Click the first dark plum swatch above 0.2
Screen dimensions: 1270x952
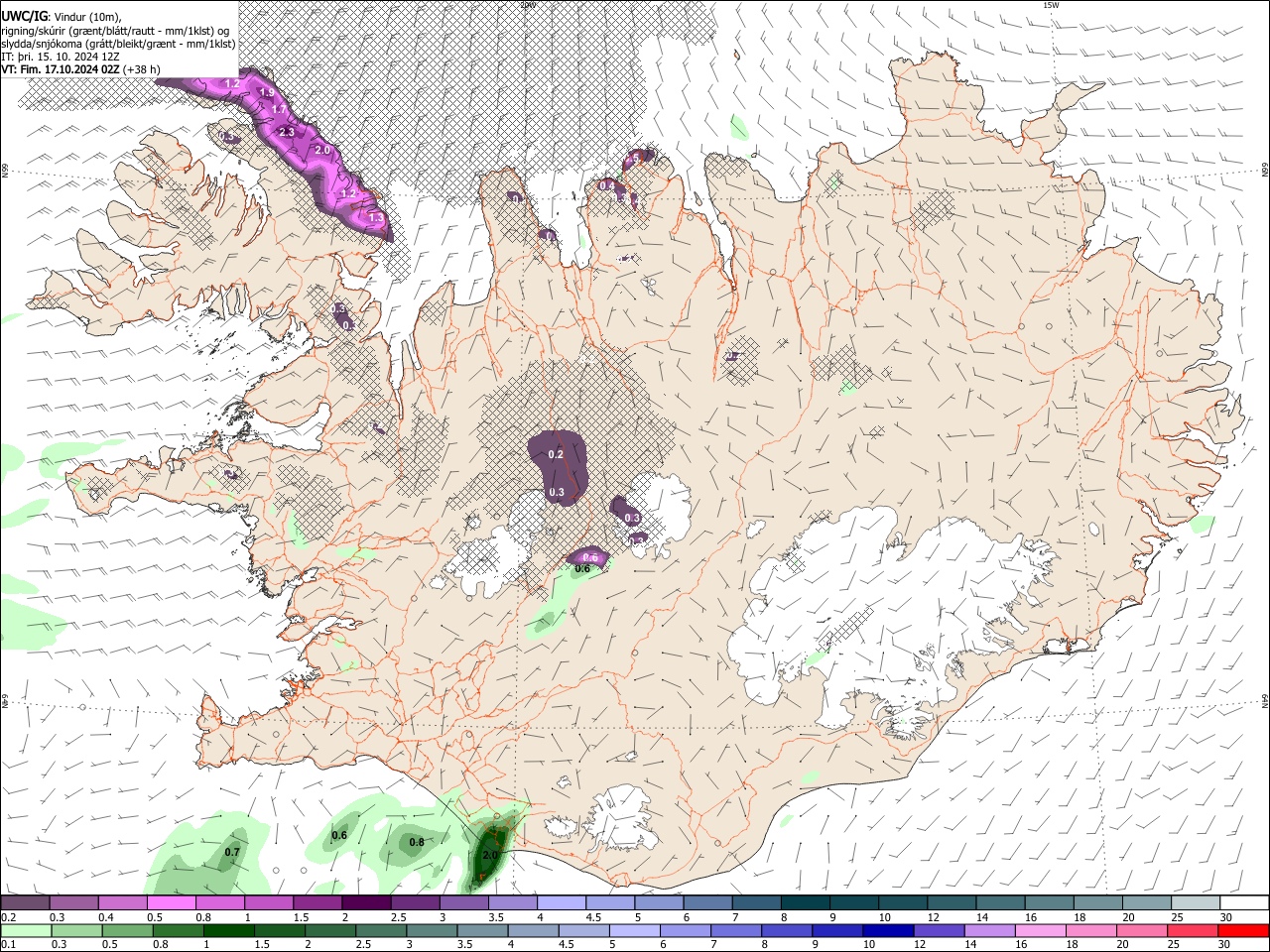(x=25, y=902)
